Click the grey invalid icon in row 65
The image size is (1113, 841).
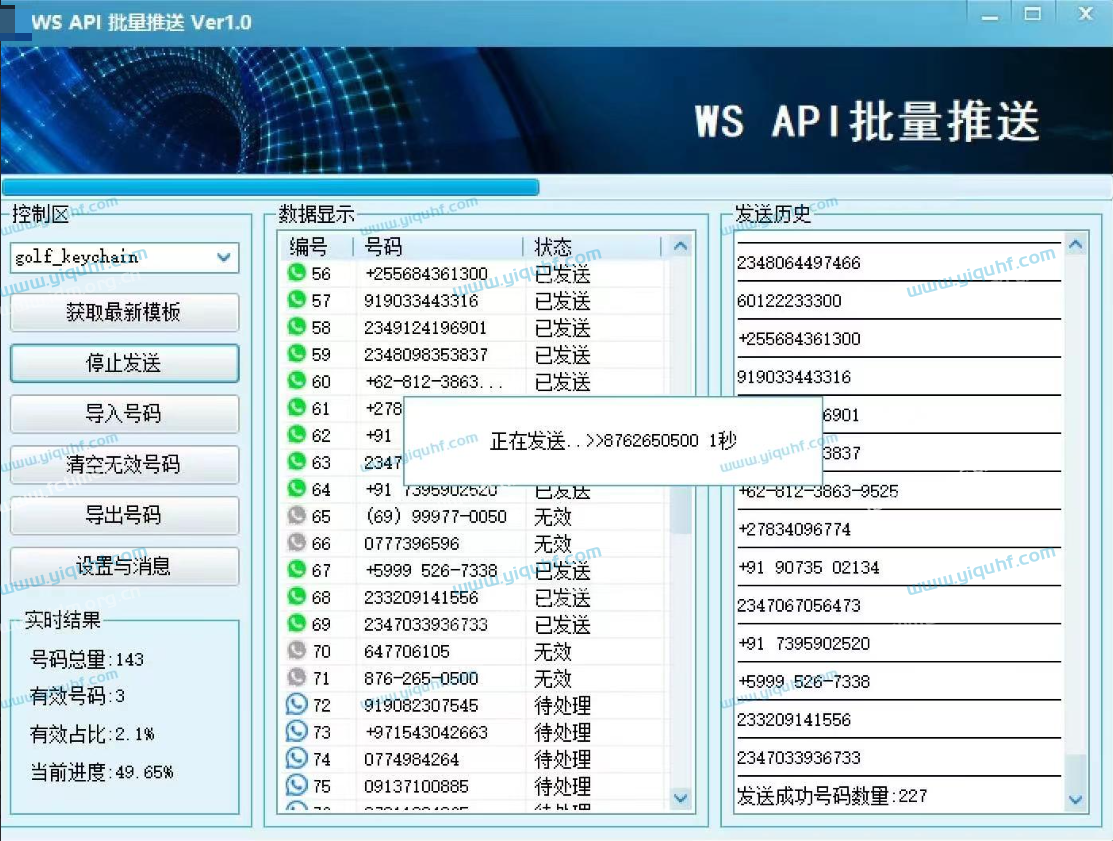(297, 515)
